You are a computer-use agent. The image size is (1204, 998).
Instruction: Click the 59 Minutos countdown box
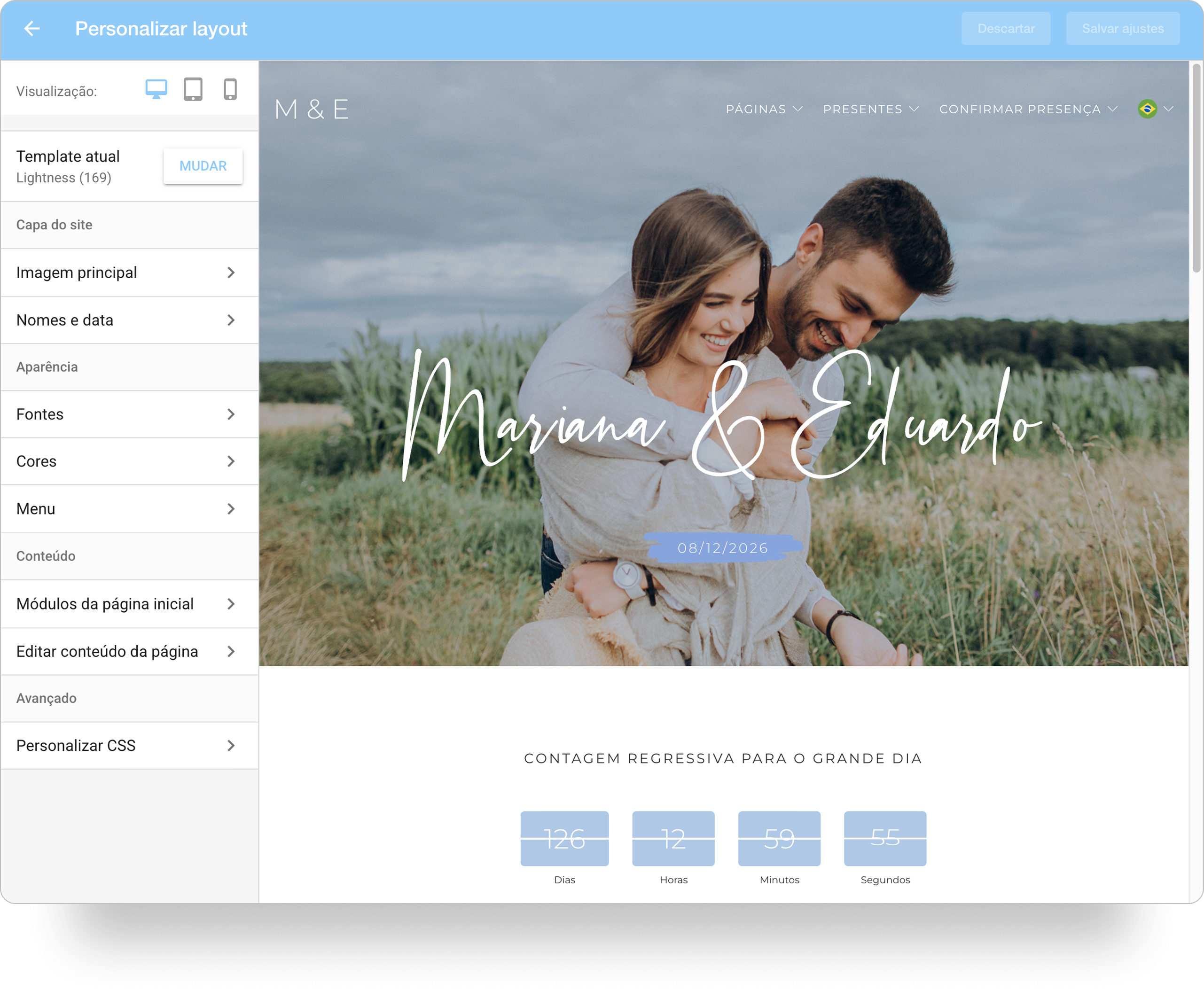pyautogui.click(x=780, y=839)
